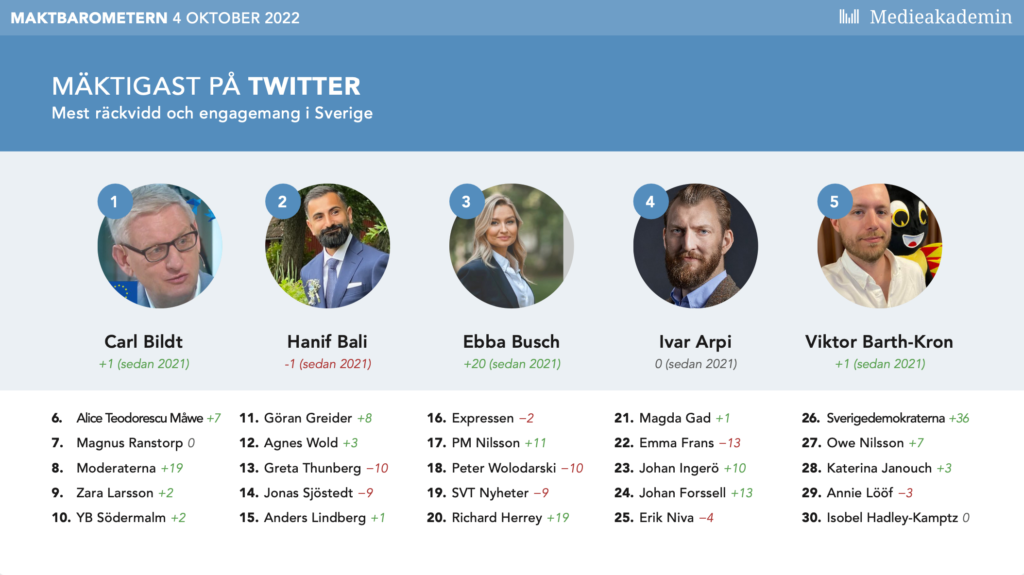Click the Maktbarometern 4 Oktober 2022 title
Viewport: 1024px width, 575px height.
click(x=155, y=18)
